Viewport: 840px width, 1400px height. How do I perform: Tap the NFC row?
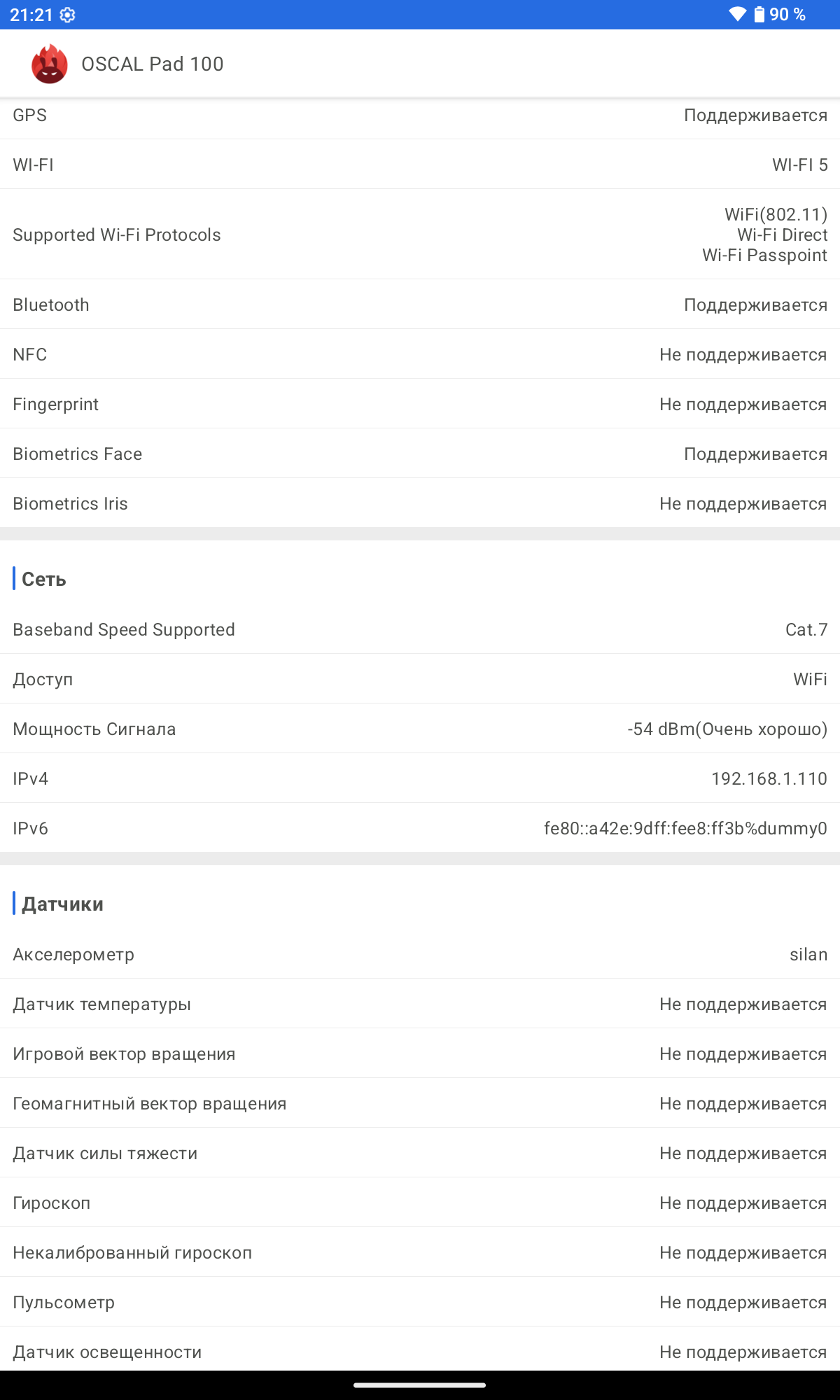(420, 355)
